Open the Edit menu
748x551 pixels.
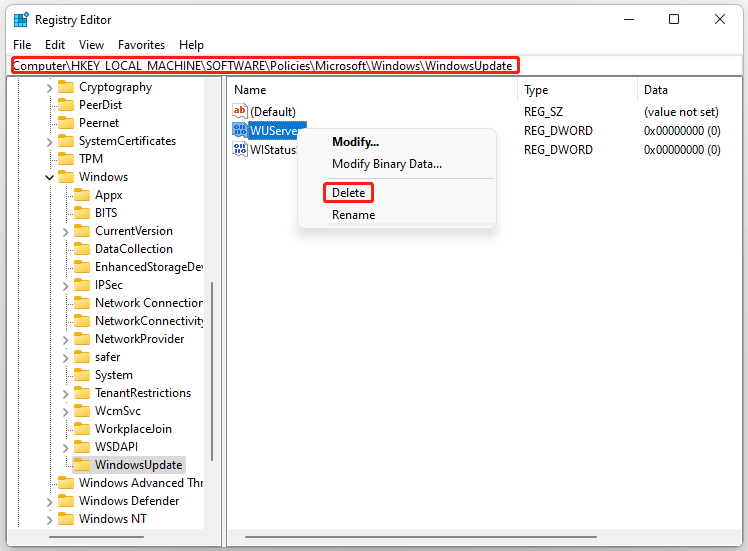coord(55,45)
